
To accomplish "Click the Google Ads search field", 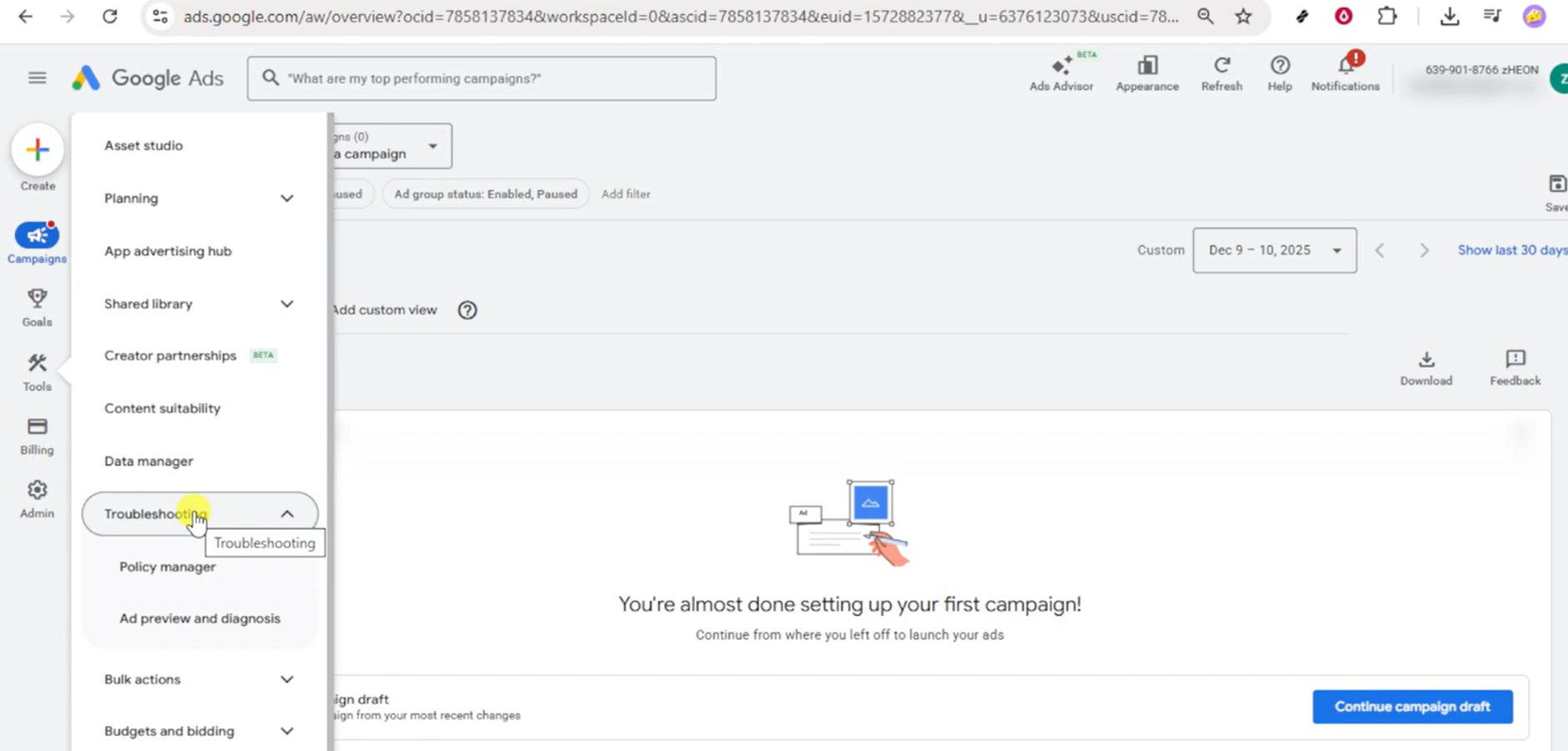I will 481,78.
